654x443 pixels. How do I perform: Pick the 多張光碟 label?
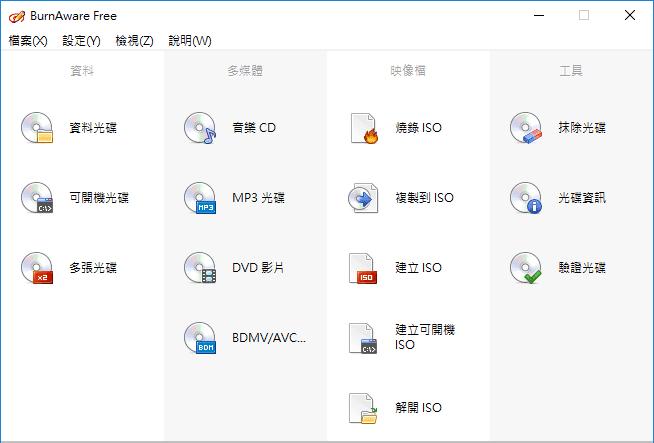point(93,268)
